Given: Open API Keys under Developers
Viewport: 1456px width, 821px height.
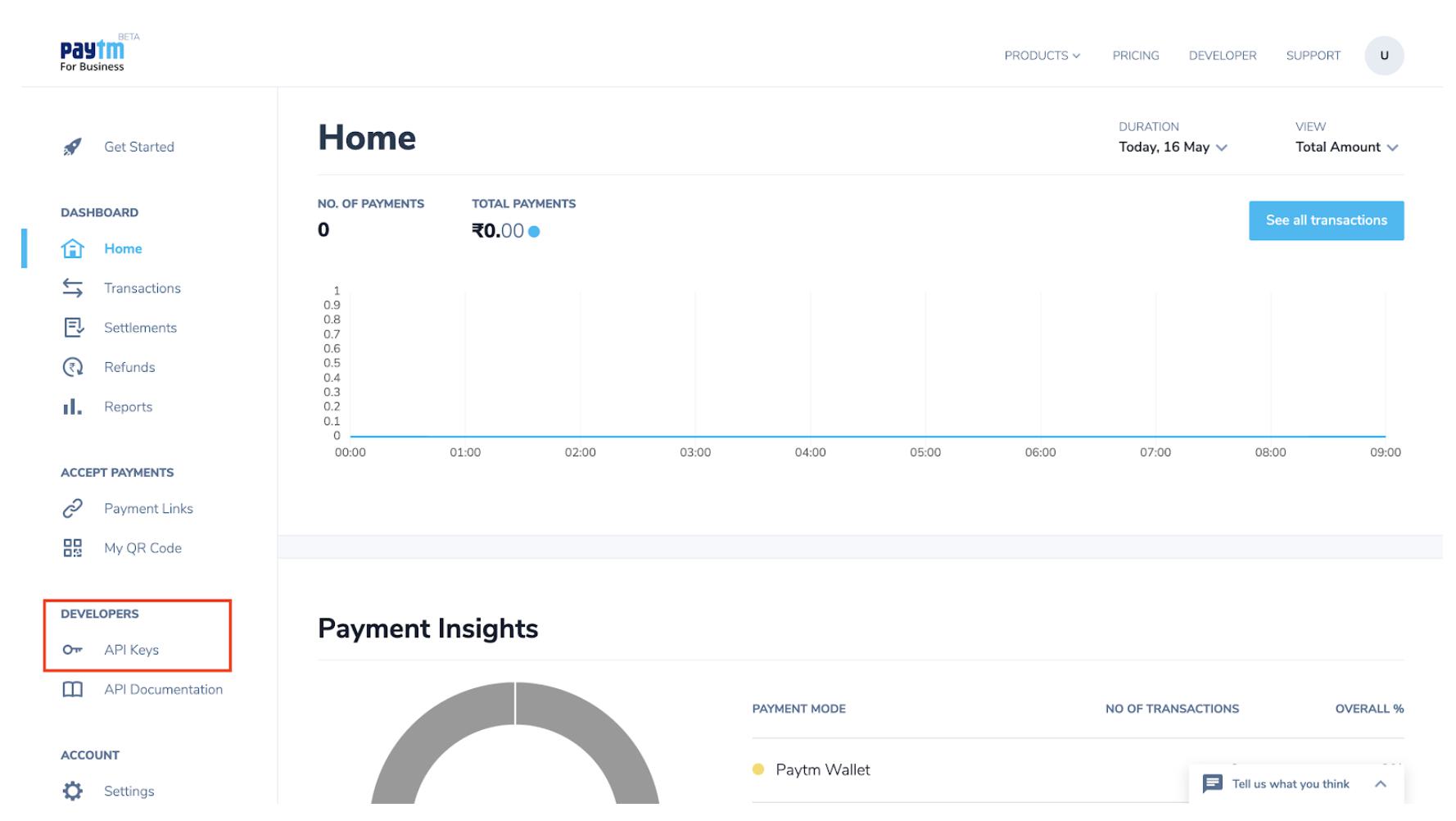Looking at the screenshot, I should click(131, 650).
